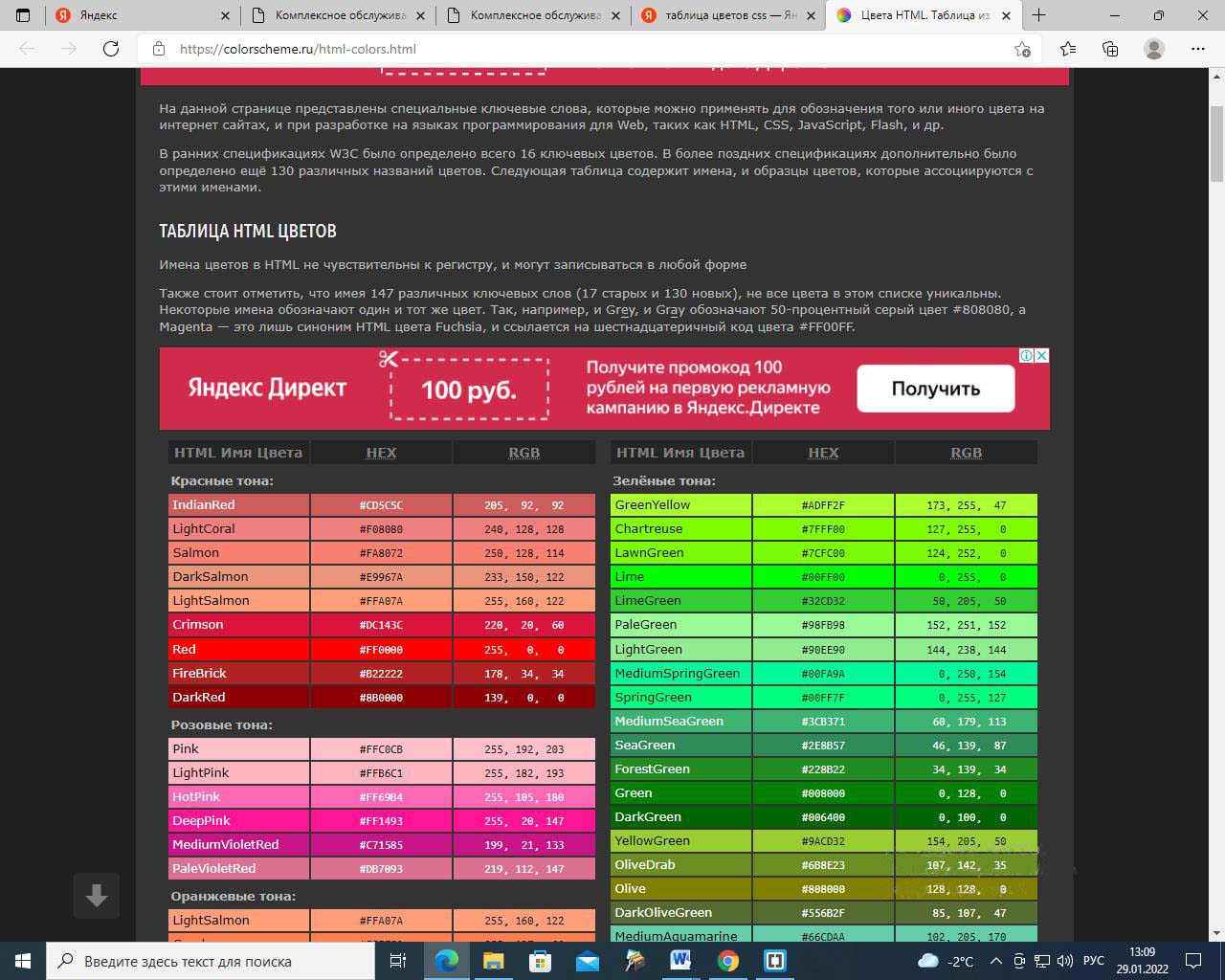Viewport: 1225px width, 980px height.
Task: Reload the page with the refresh button
Action: 111,49
